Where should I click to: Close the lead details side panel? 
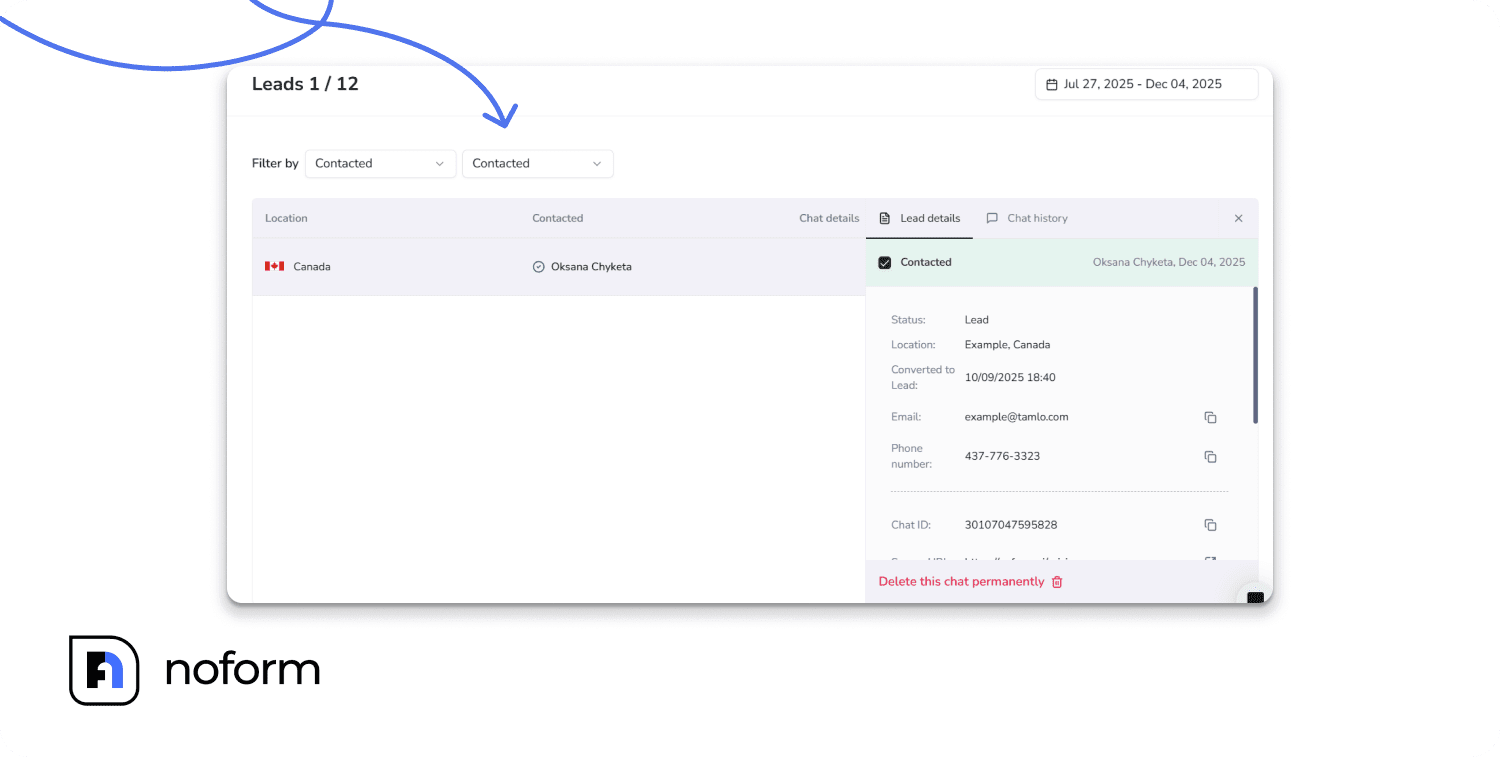coord(1238,218)
